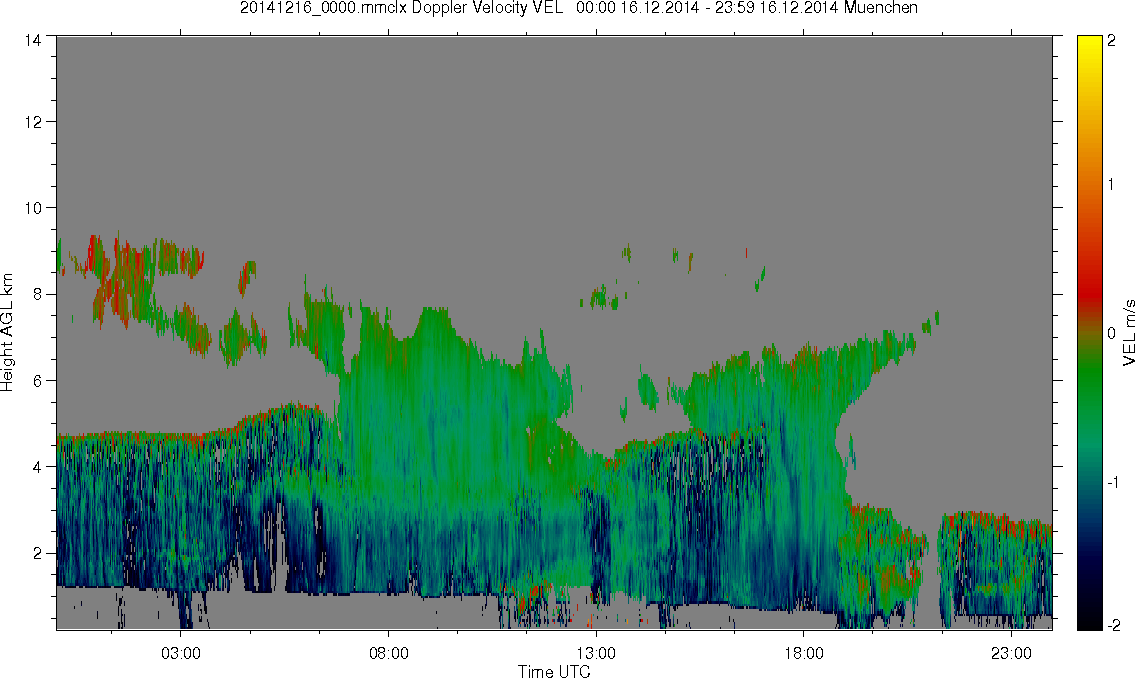
Task: Click the height tick label 4
Action: click(x=36, y=467)
